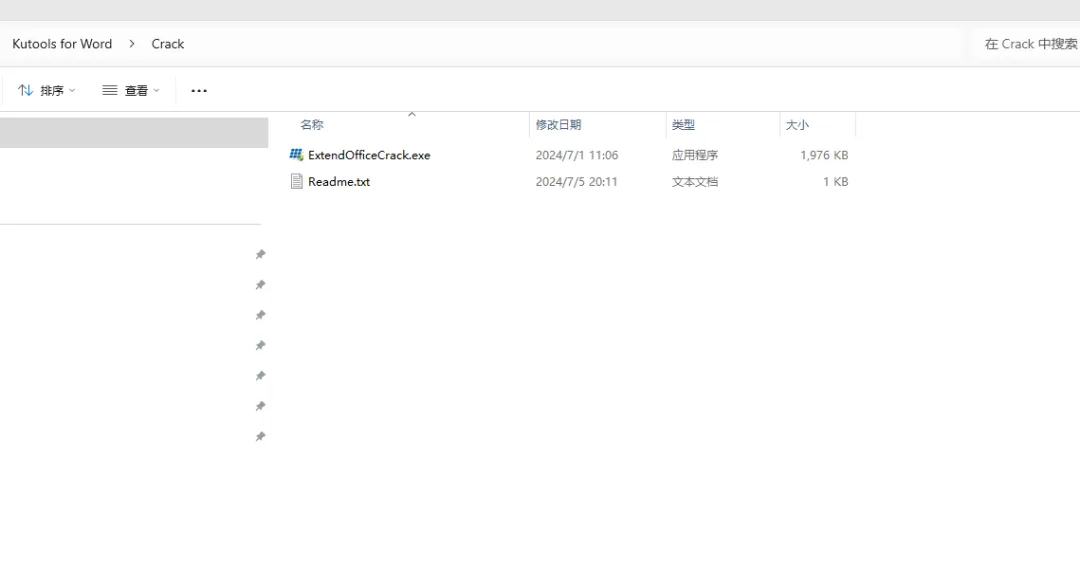The width and height of the screenshot is (1080, 568).
Task: Click the Readme.txt text document icon
Action: 296,182
